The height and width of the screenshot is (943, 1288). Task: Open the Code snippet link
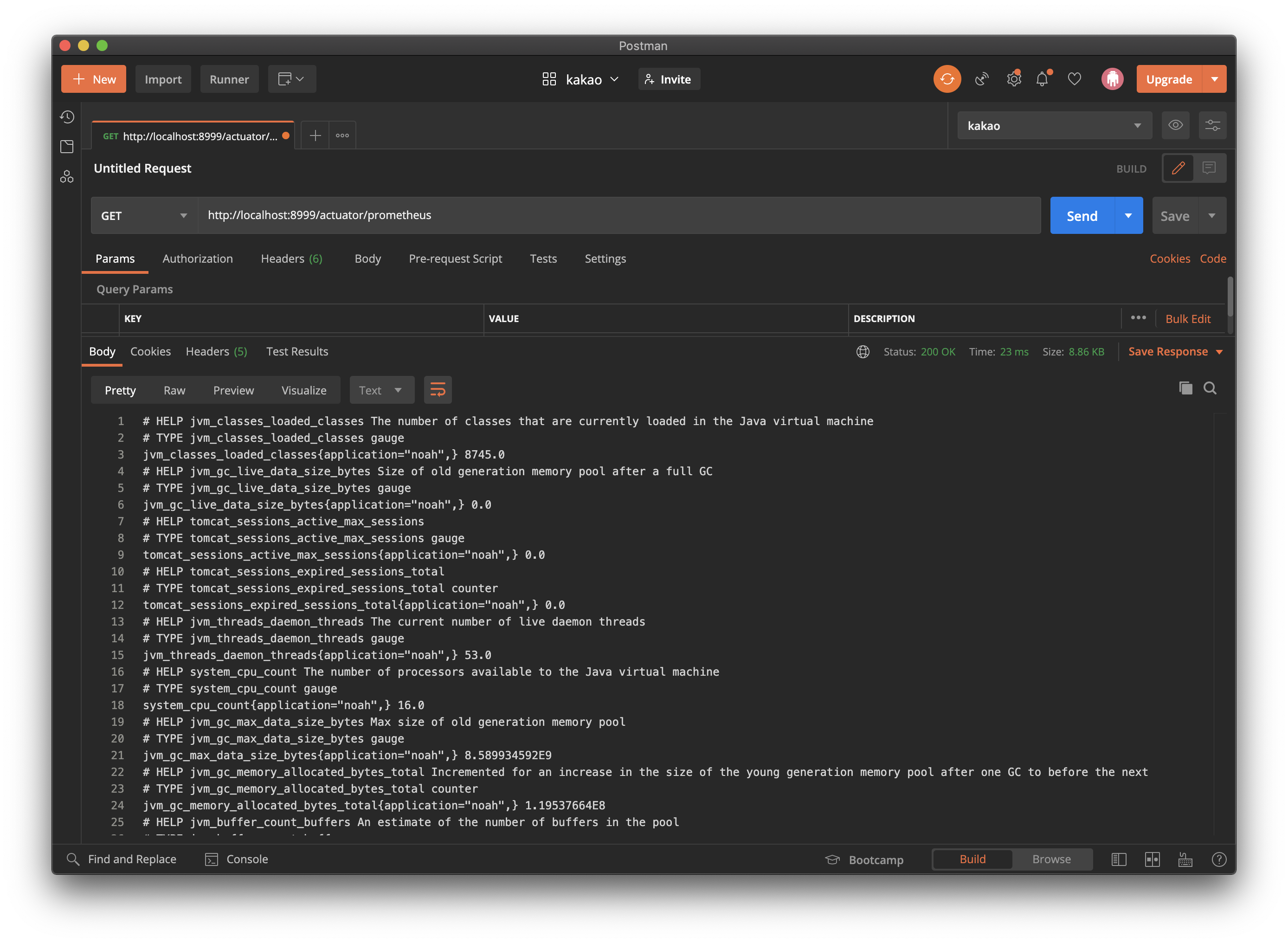(1213, 258)
